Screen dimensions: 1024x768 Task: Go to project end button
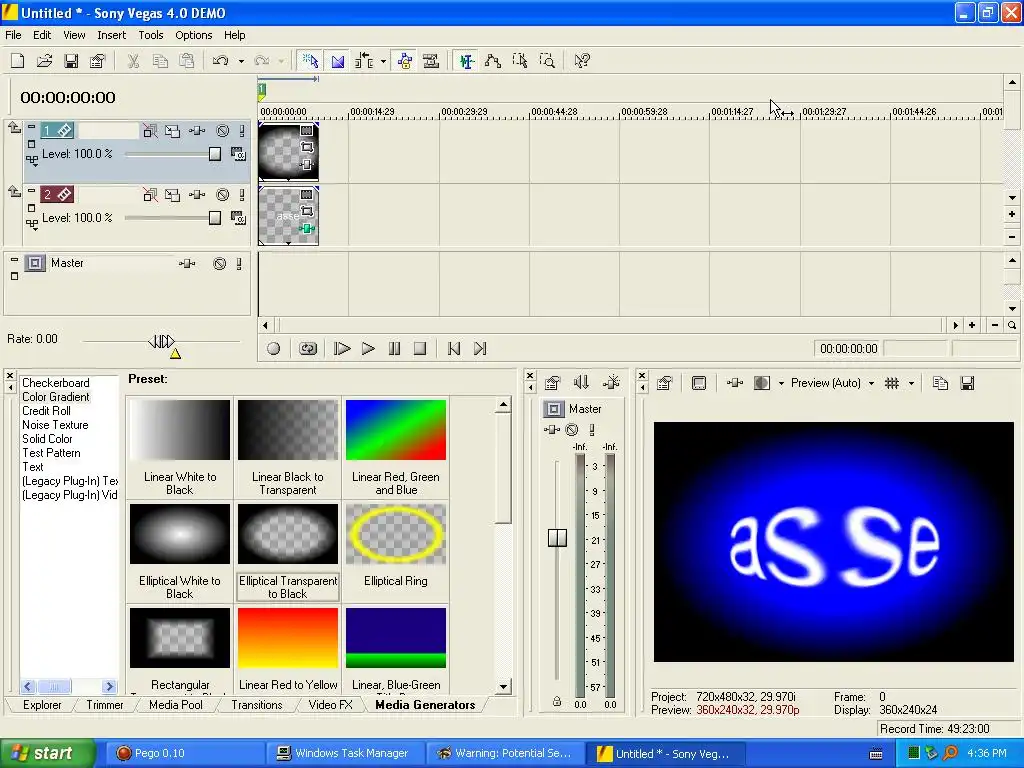point(480,349)
